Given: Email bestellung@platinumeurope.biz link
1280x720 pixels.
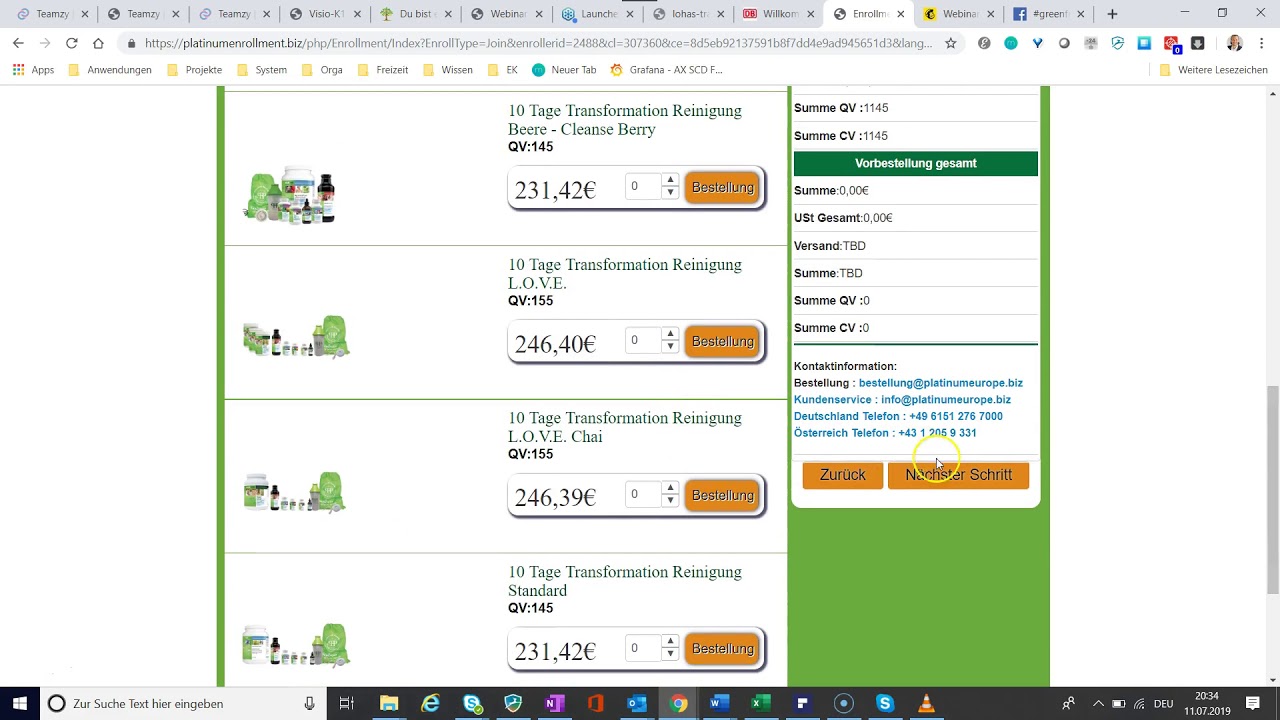Looking at the screenshot, I should 941,383.
